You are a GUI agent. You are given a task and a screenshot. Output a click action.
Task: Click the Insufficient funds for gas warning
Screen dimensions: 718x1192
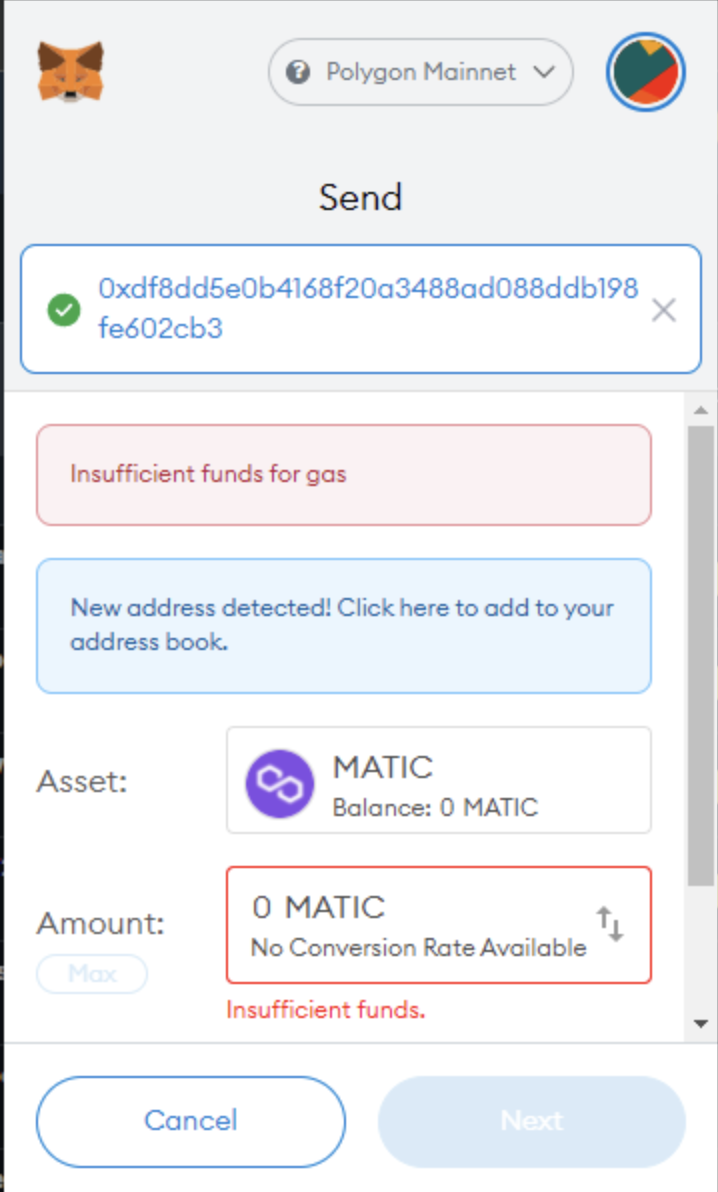point(343,474)
